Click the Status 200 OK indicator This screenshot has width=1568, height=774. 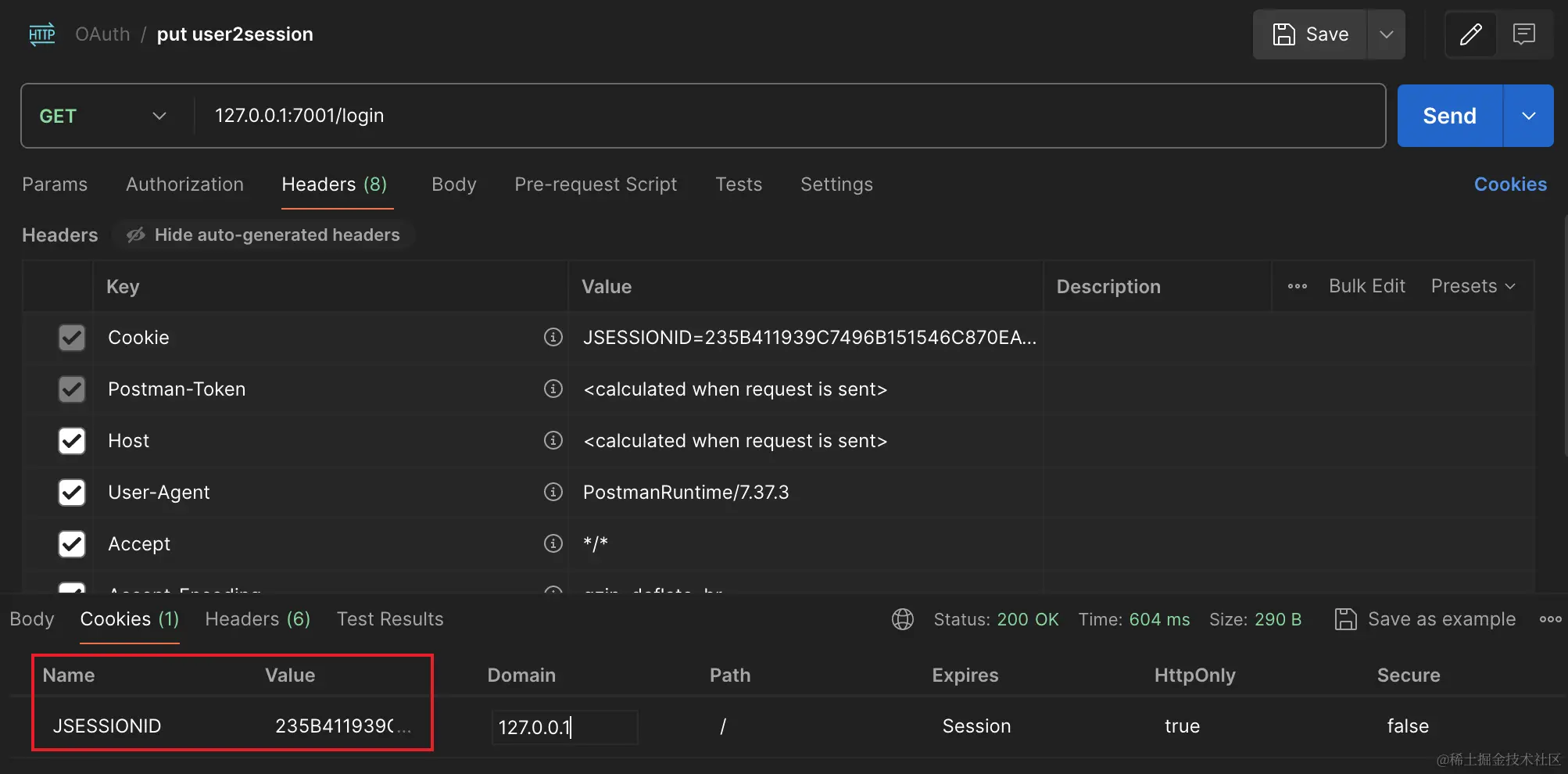click(996, 619)
